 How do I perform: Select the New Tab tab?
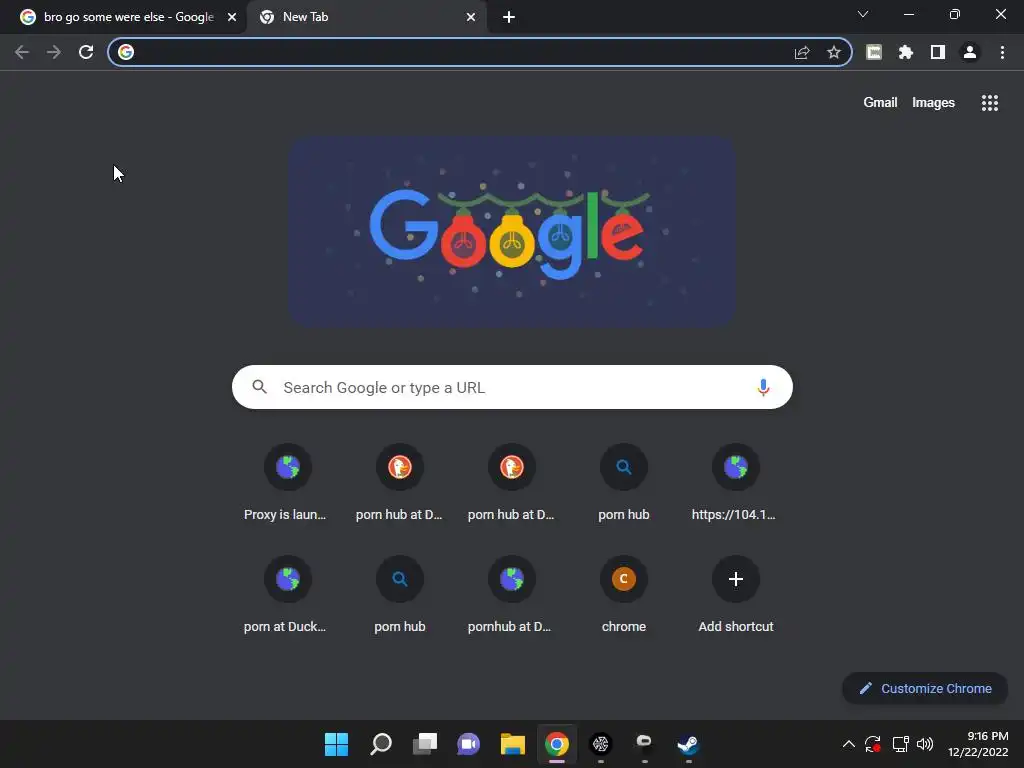366,17
